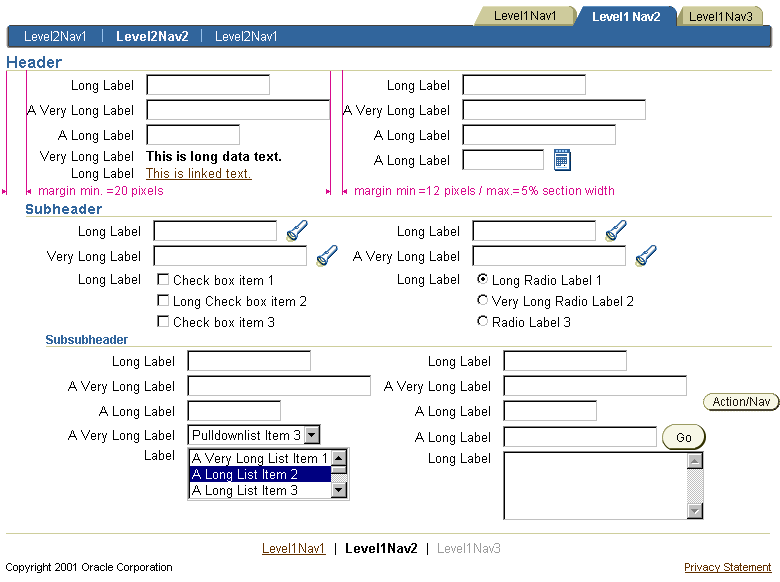Open Level2Nav2 in blue navigation bar
The image size is (780, 582).
[x=152, y=36]
